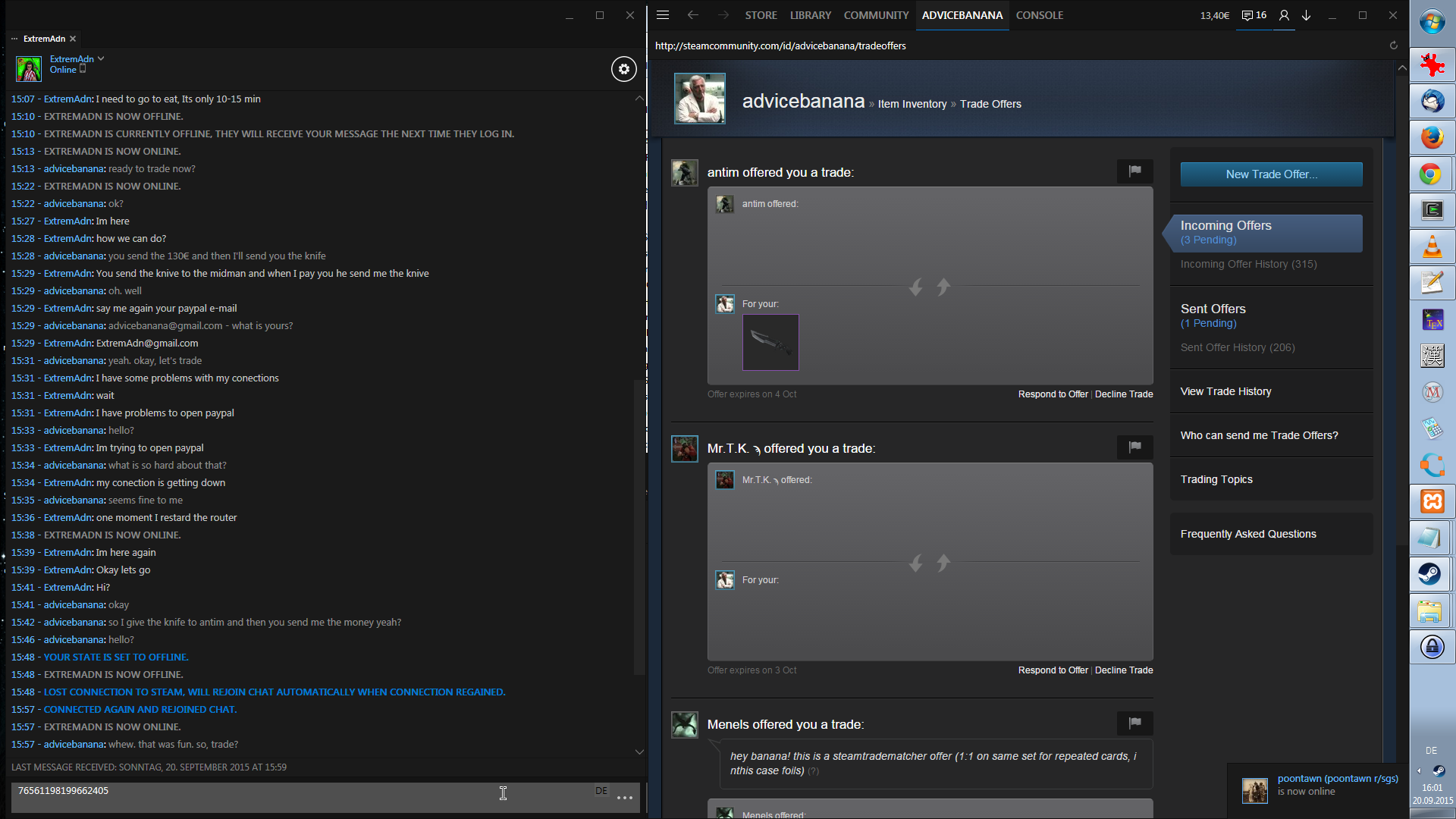Screen dimensions: 1456x819
Task: Expand the ExtremAdn name dropdown arrow
Action: [101, 58]
